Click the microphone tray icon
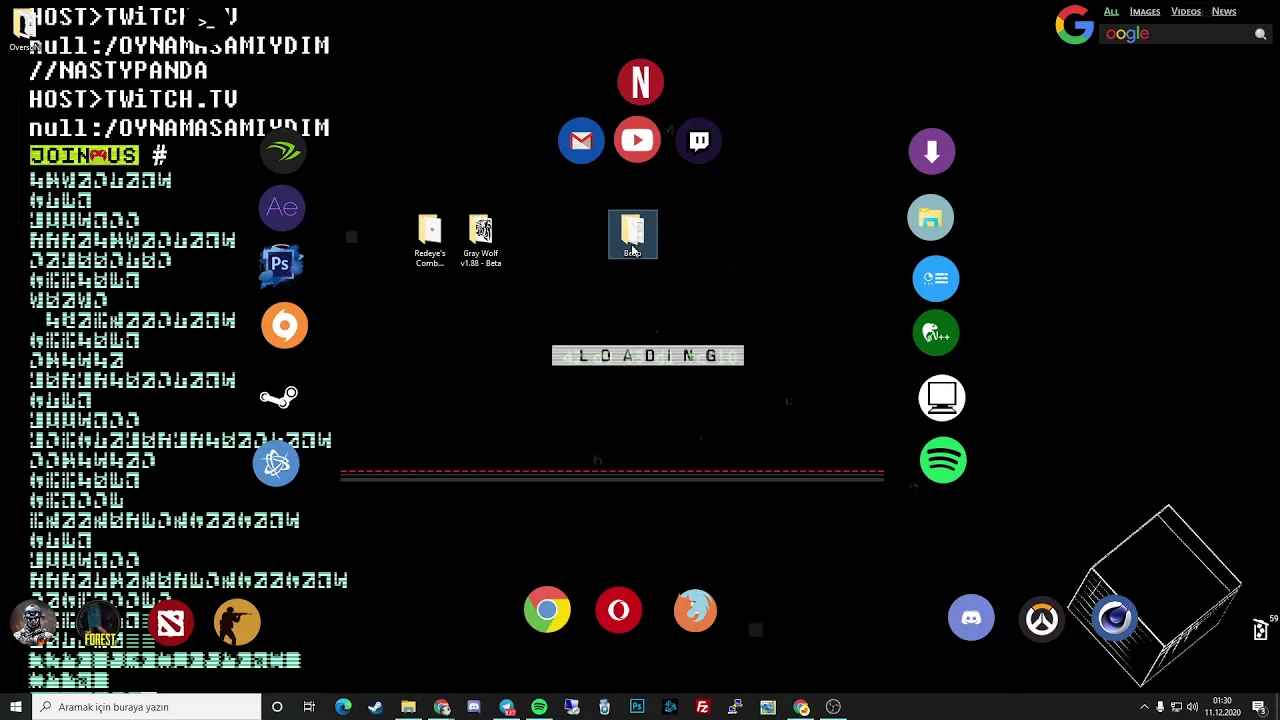 [1160, 707]
